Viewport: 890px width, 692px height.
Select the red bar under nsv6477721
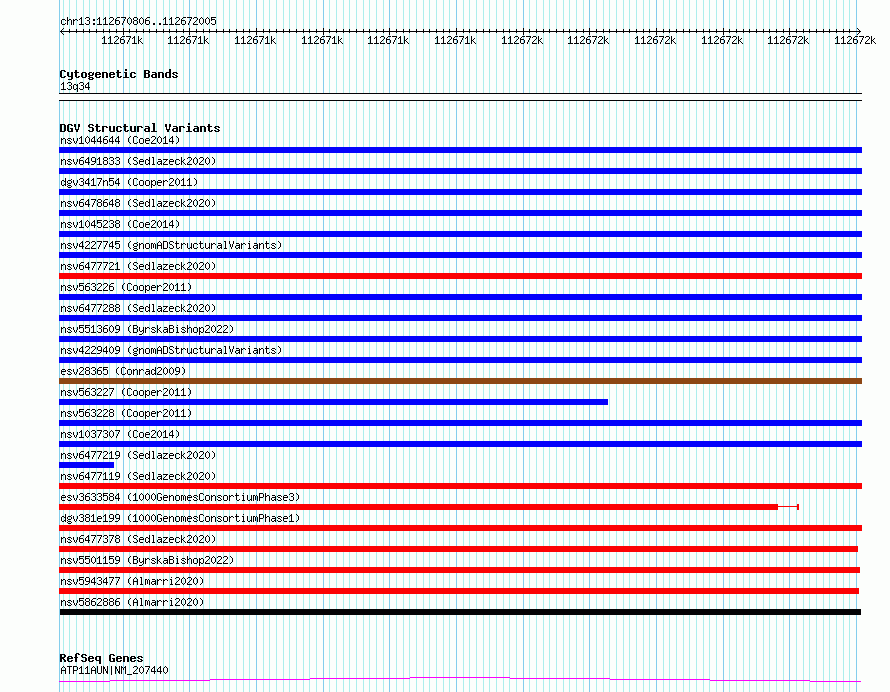point(460,276)
